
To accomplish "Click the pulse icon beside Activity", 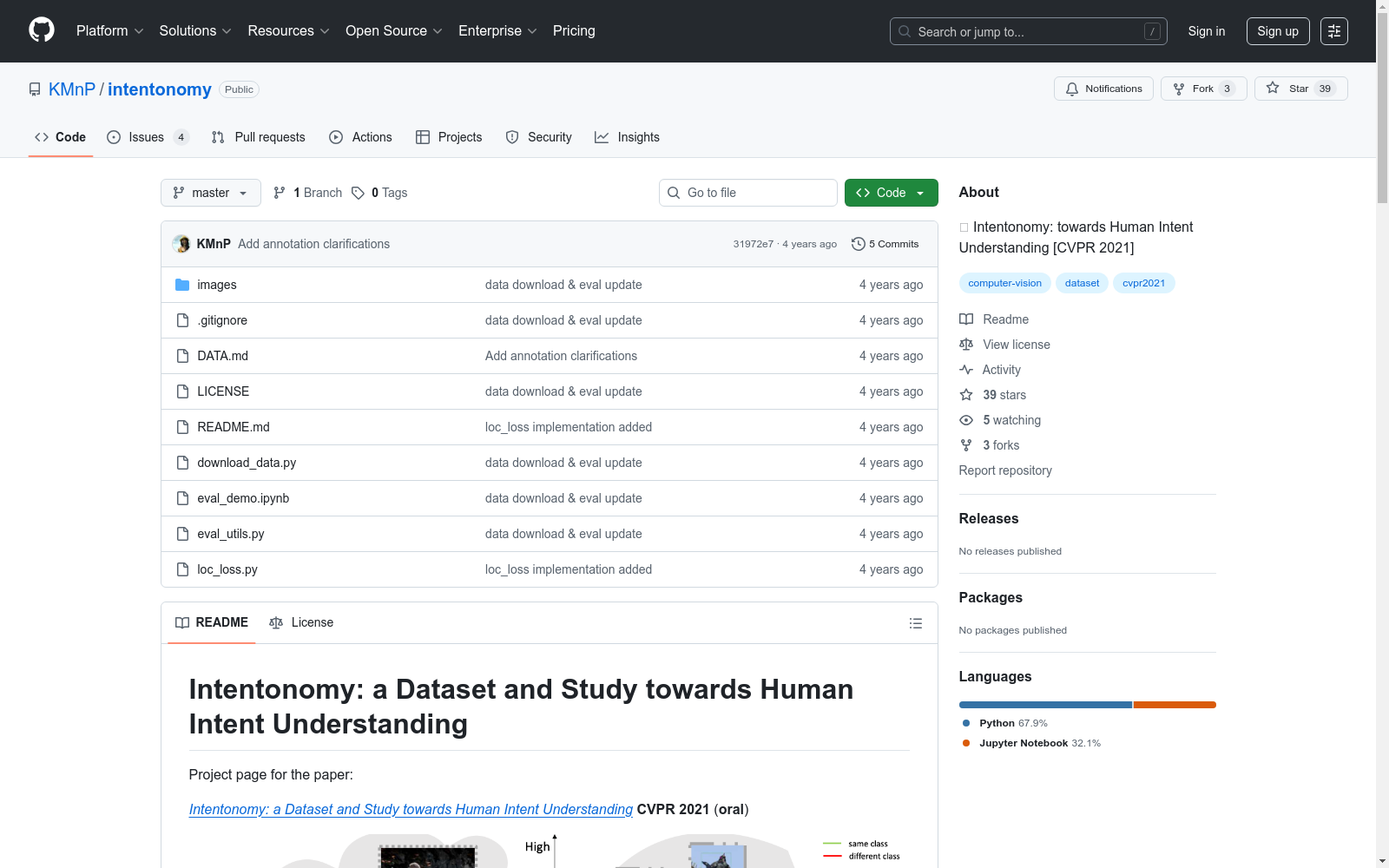I will (x=966, y=370).
